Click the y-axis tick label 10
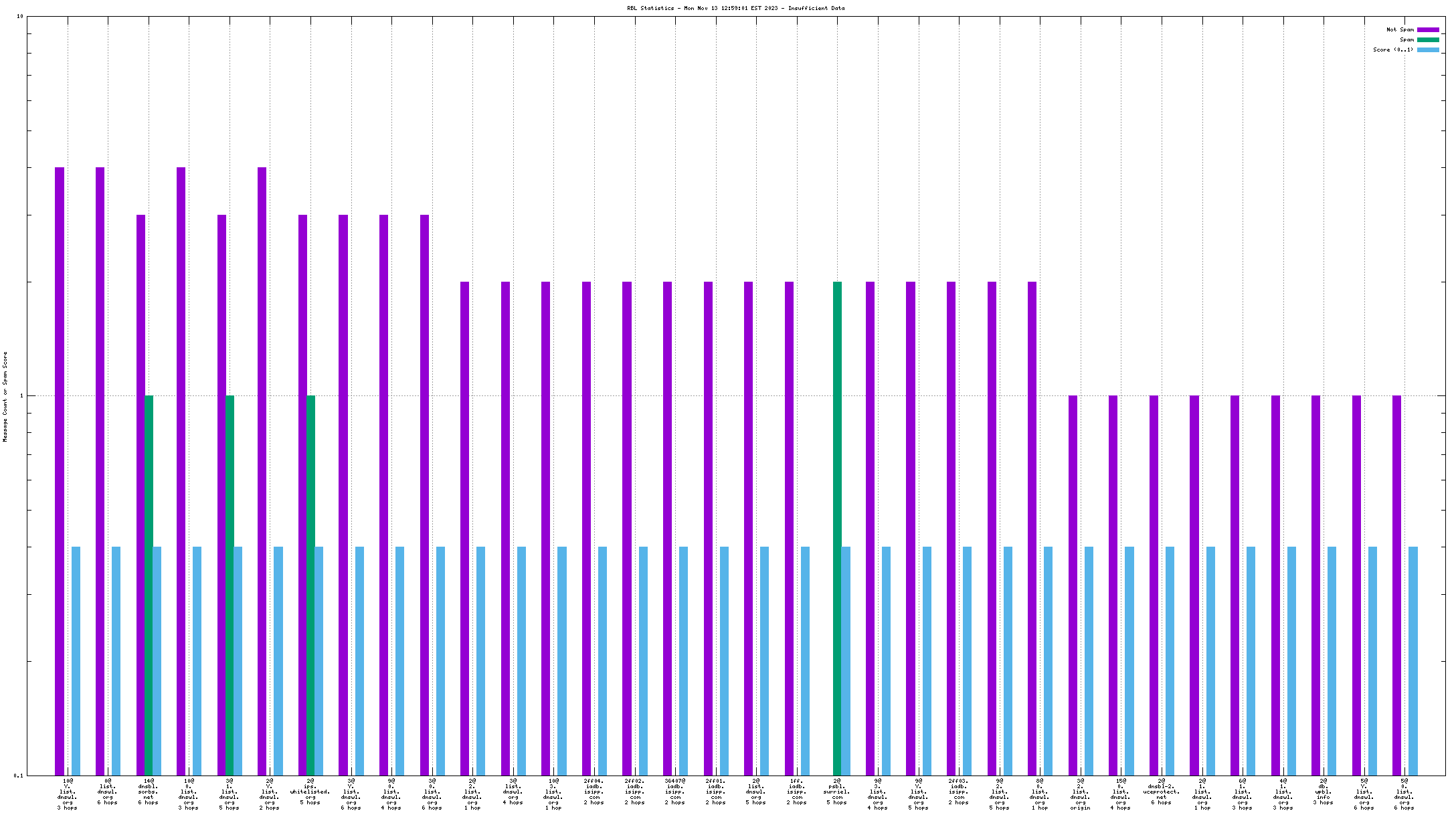This screenshot has height=819, width=1456. coord(19,17)
